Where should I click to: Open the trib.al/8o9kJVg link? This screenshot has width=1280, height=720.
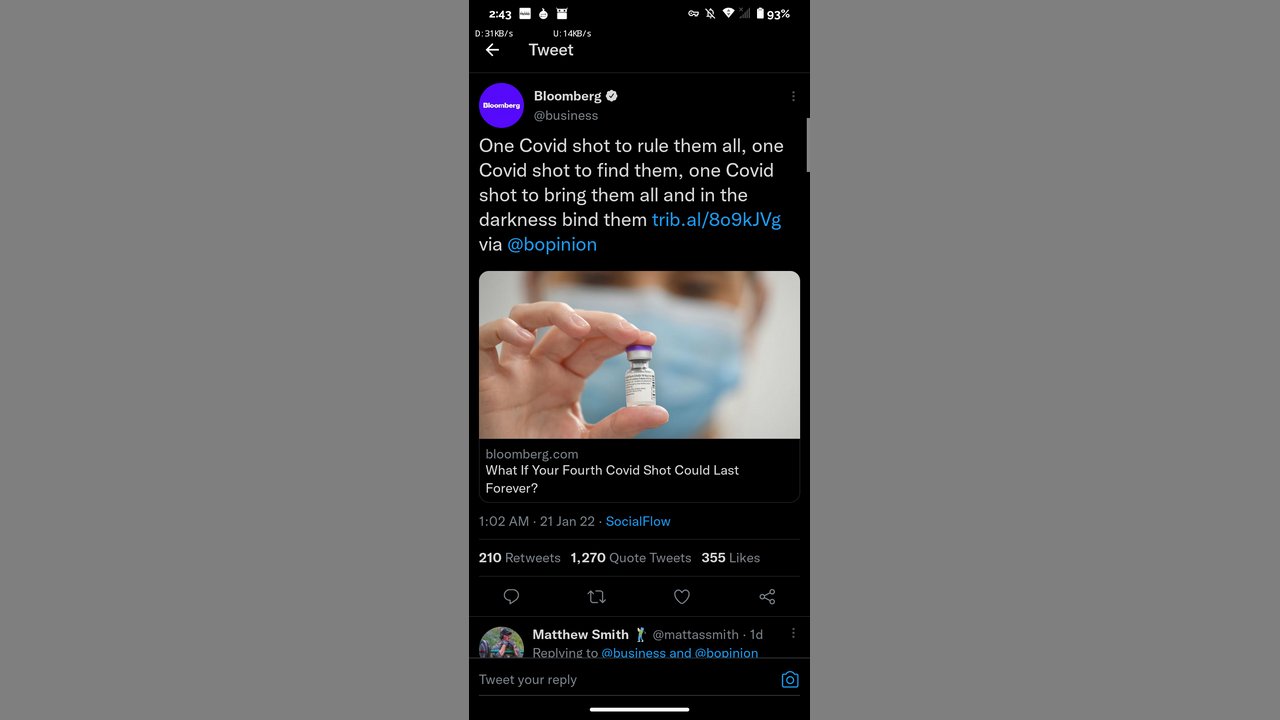pos(716,220)
